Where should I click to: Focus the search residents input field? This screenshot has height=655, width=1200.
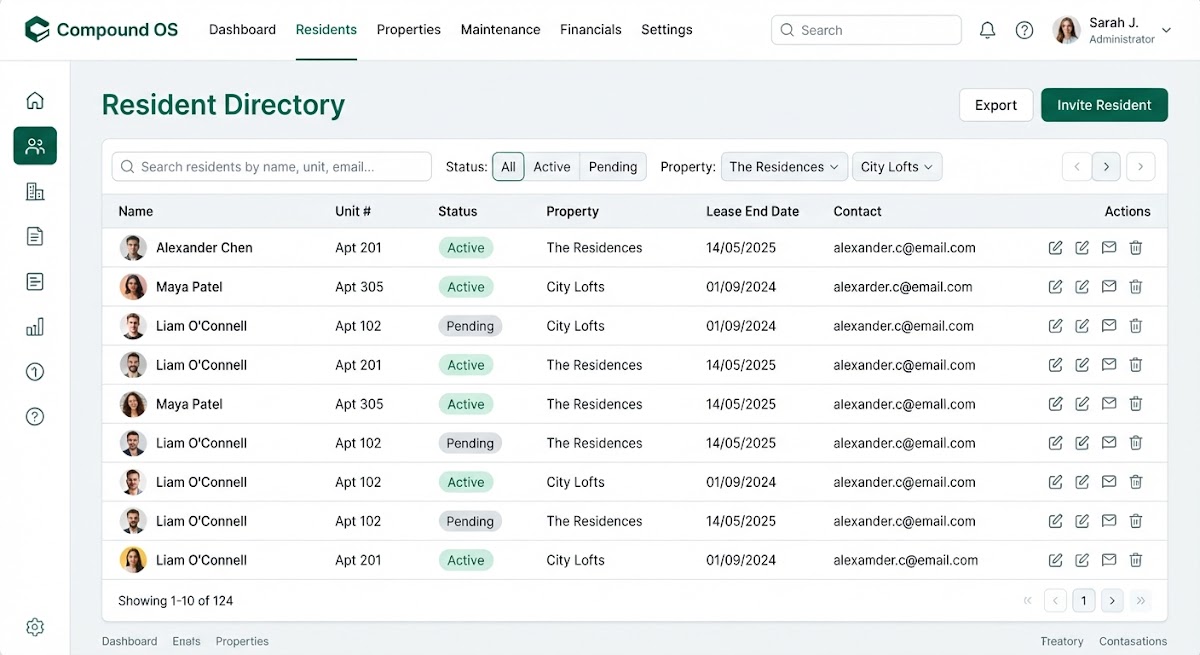(272, 167)
